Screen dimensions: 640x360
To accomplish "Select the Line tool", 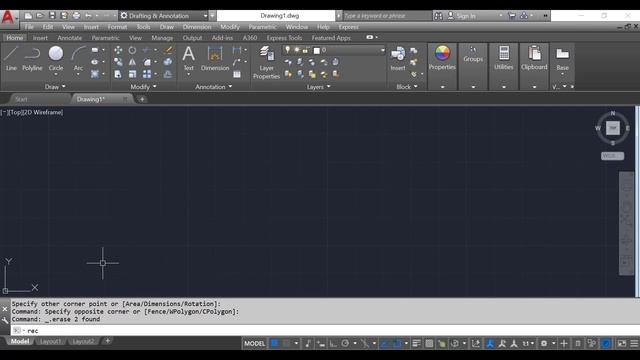I will [x=11, y=59].
